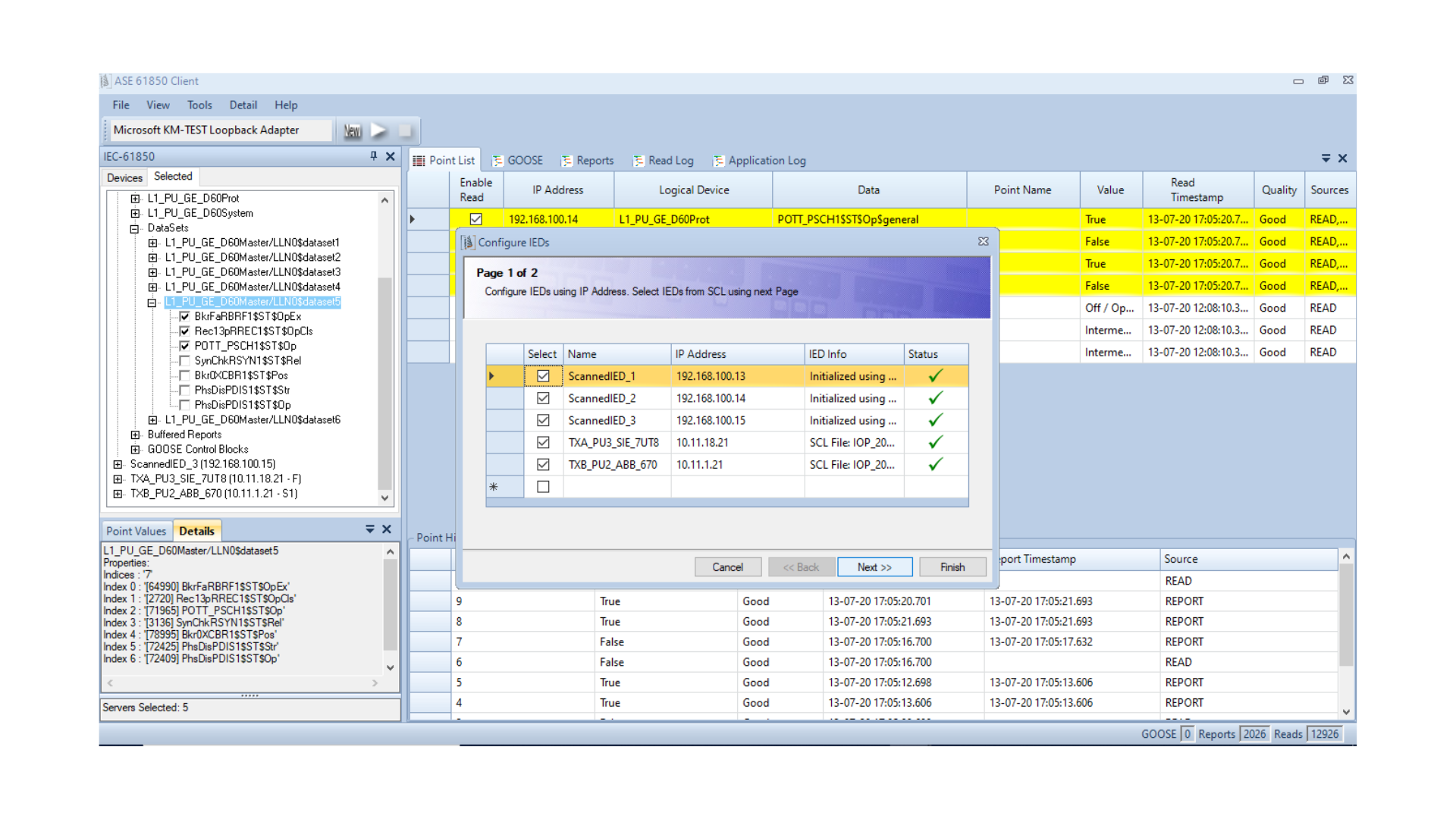Screen dimensions: 1456x819
Task: Click the Reports tab icon
Action: click(566, 161)
